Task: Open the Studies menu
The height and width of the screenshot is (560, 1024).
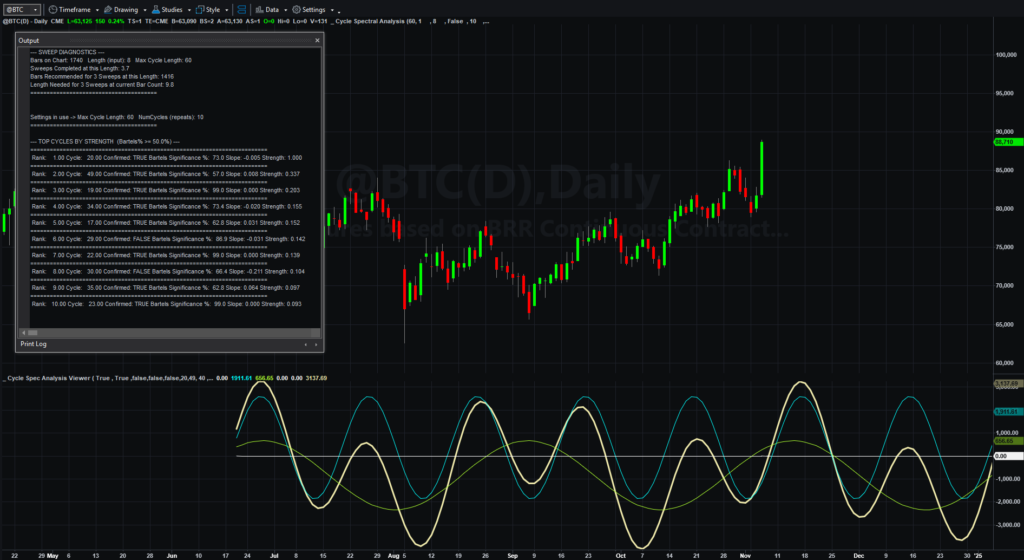Action: (x=167, y=10)
